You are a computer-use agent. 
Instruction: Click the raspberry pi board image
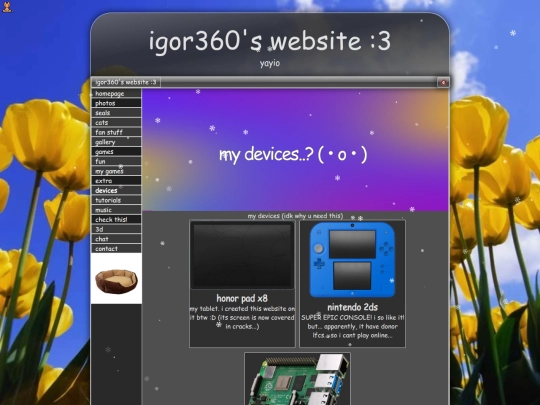pyautogui.click(x=298, y=379)
